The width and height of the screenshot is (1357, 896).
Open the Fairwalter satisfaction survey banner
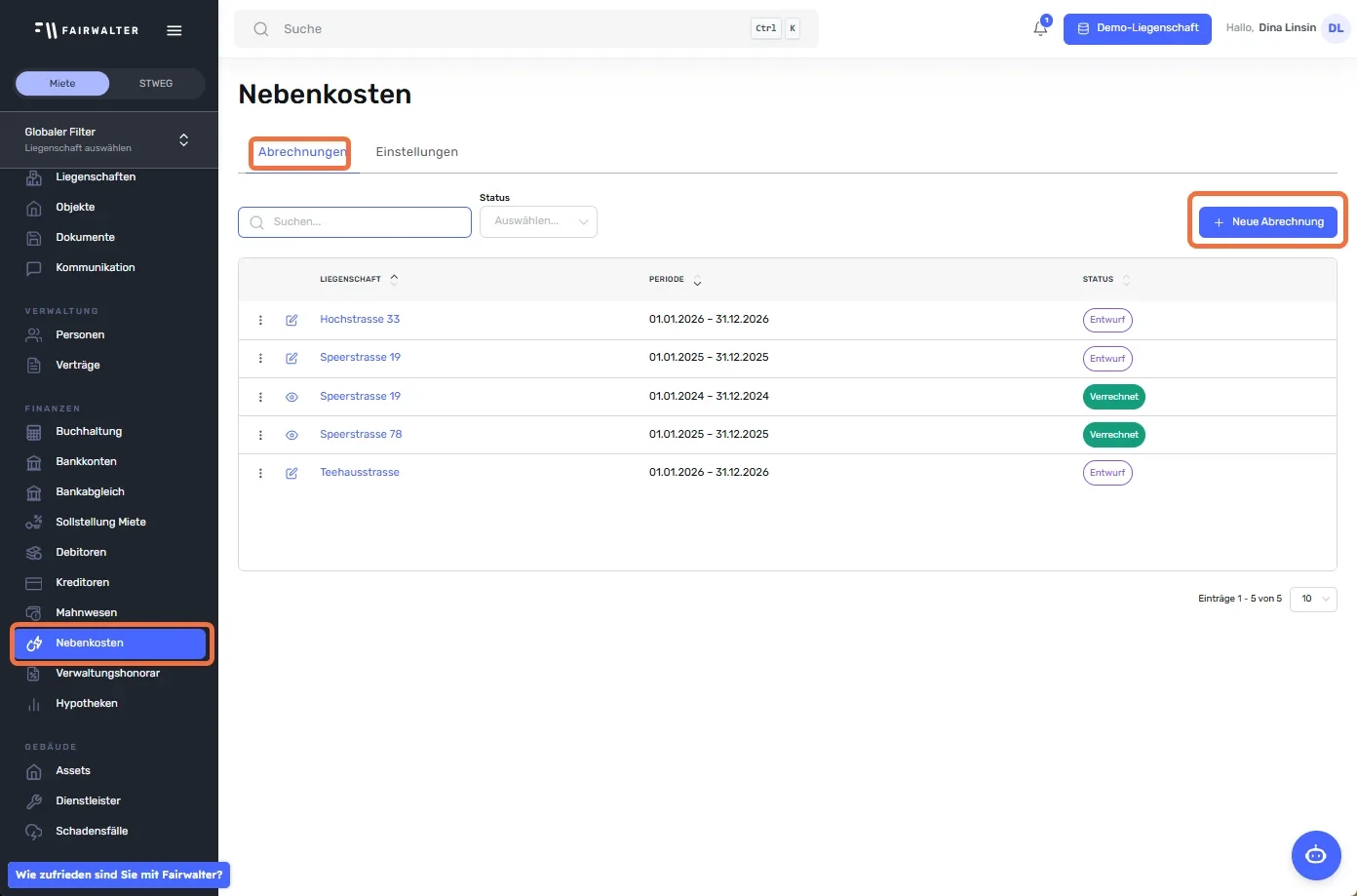click(119, 875)
